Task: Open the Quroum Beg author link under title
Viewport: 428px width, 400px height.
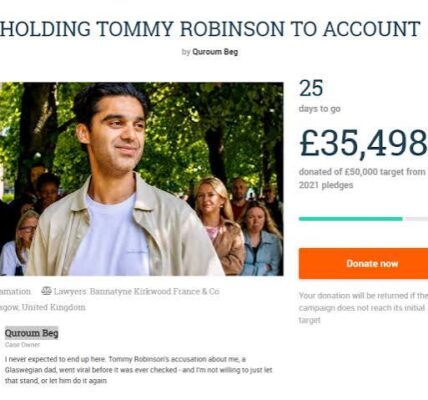Action: click(x=215, y=52)
